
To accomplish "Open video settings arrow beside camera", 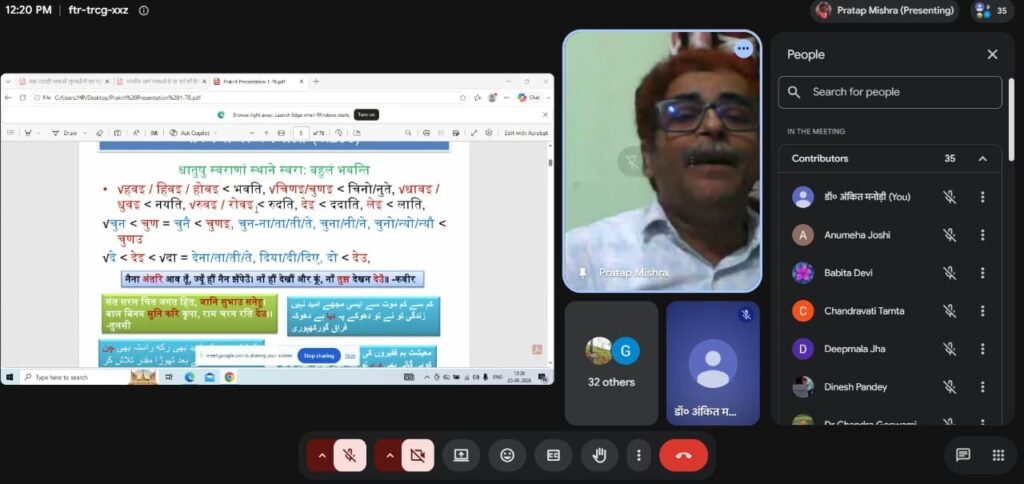I will tap(389, 455).
